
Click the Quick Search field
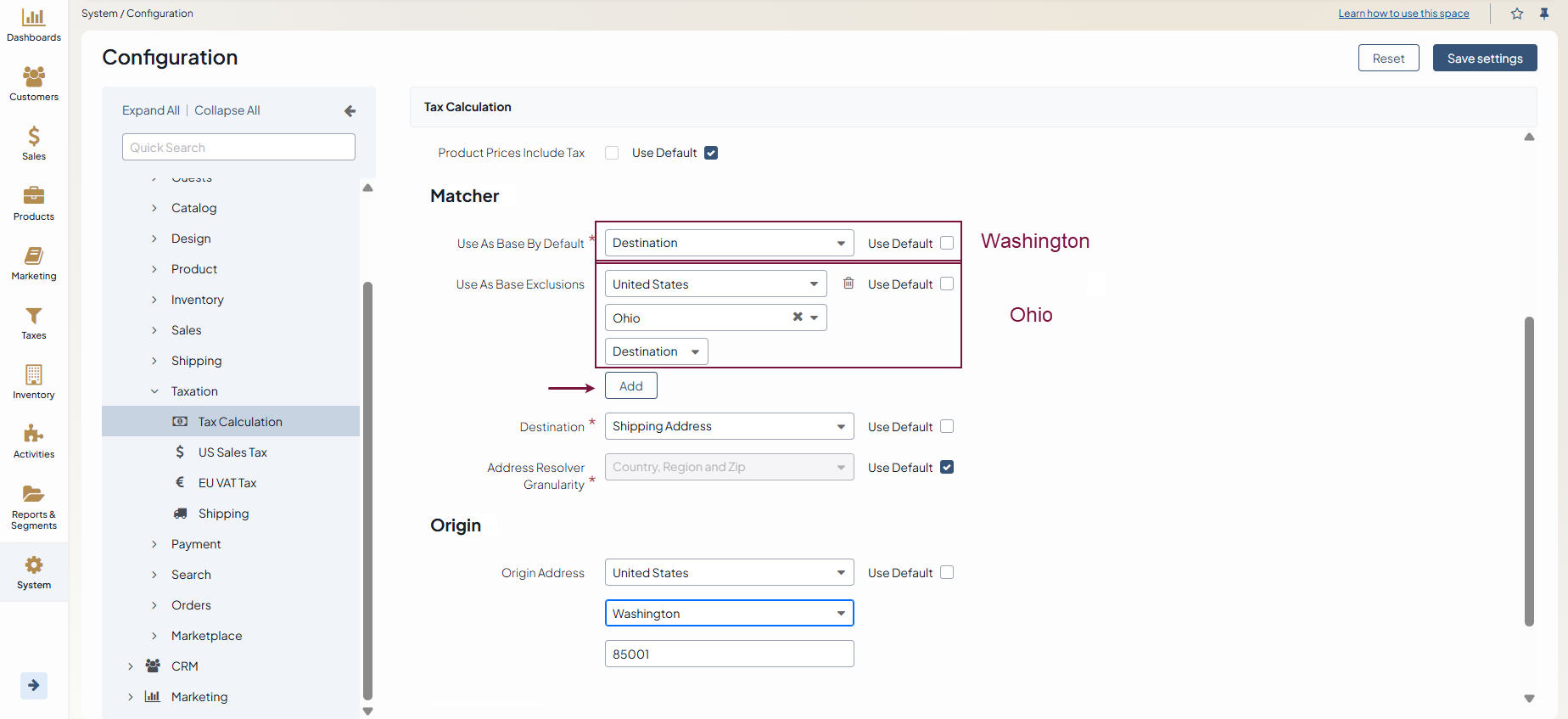click(x=238, y=148)
